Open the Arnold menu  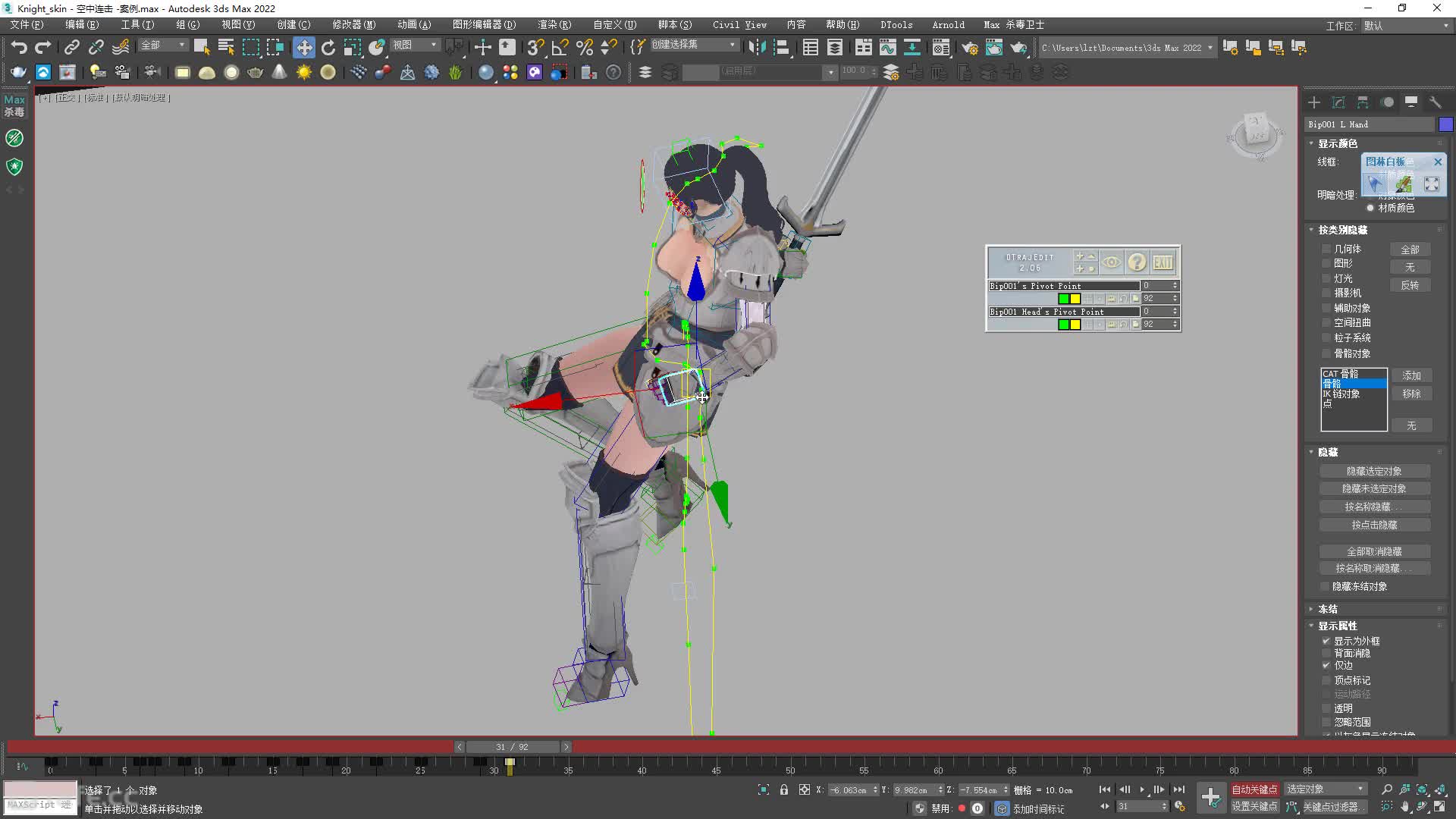948,25
